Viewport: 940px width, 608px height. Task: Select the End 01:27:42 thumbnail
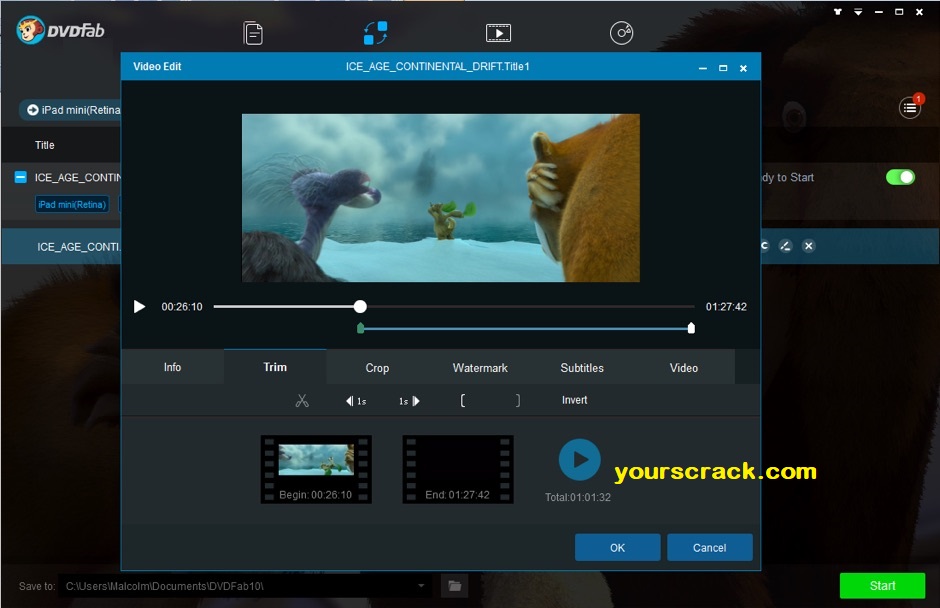(x=457, y=469)
